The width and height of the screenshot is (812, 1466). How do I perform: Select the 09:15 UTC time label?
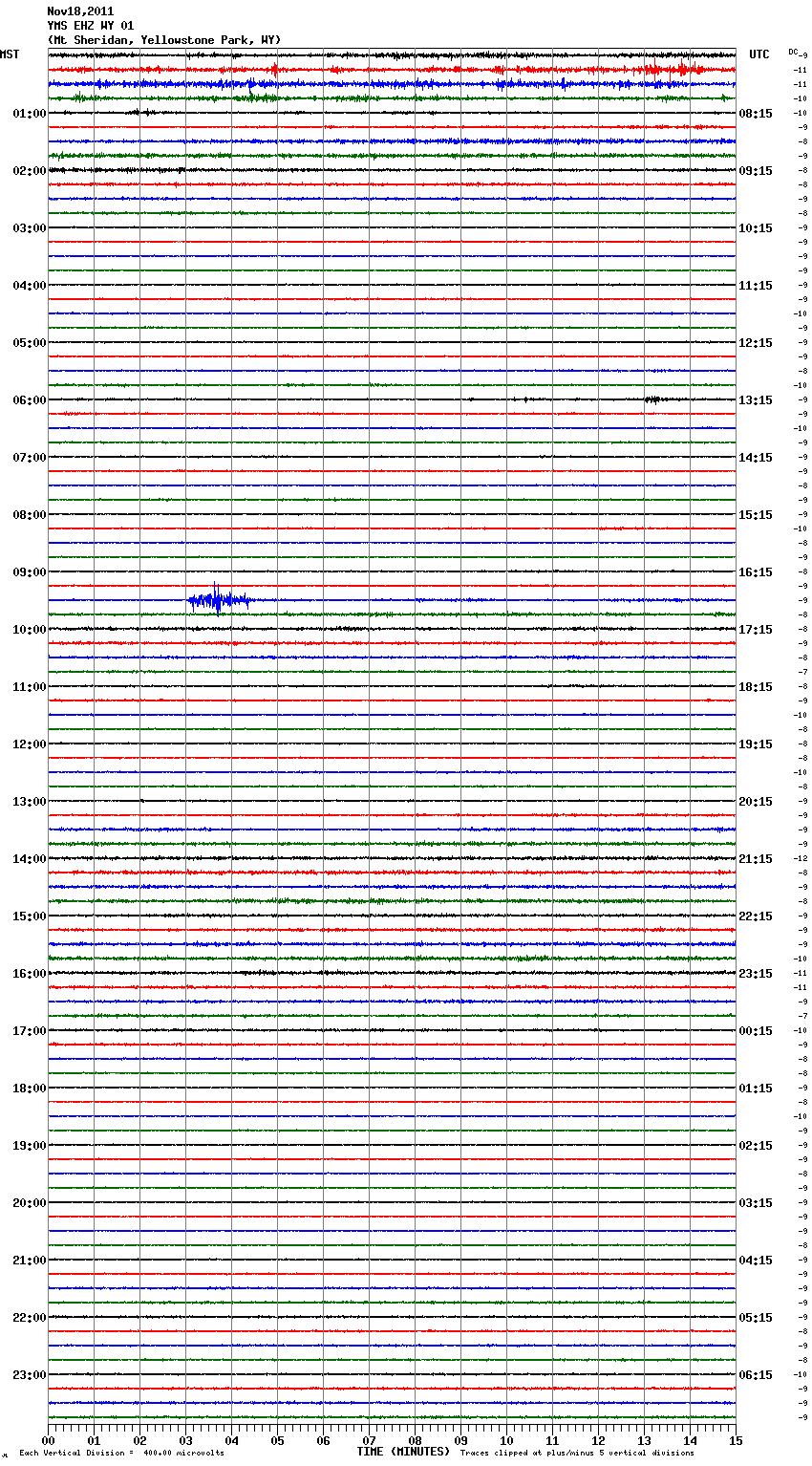pos(756,171)
